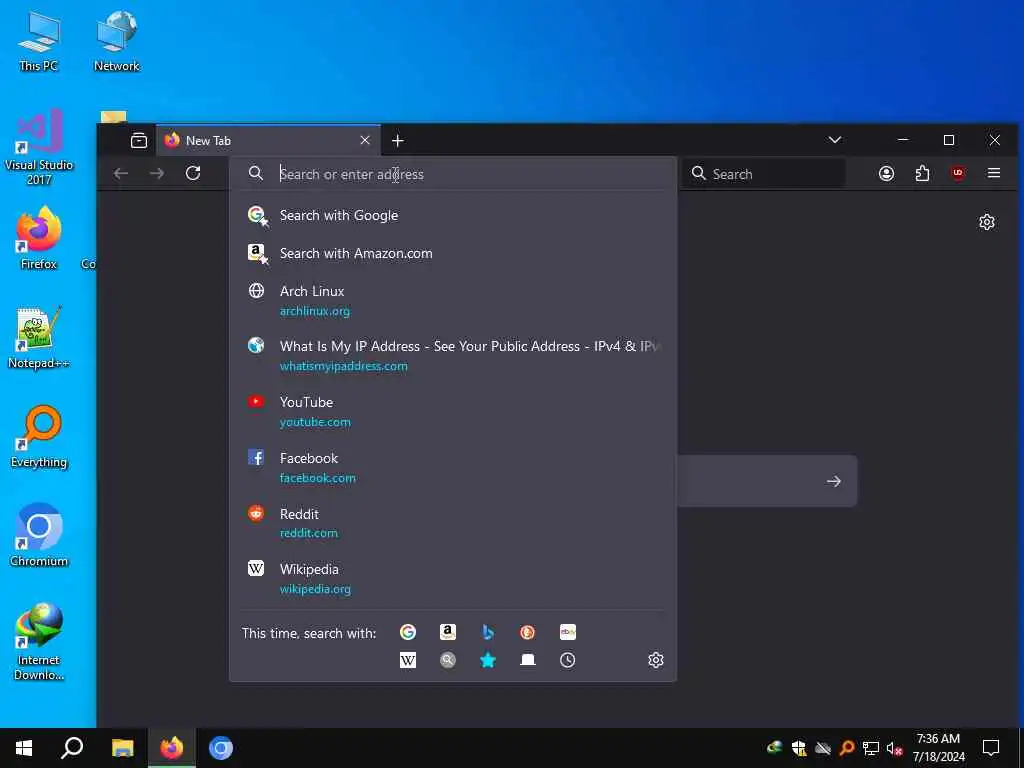Open the Firefox hamburger application menu

click(994, 173)
